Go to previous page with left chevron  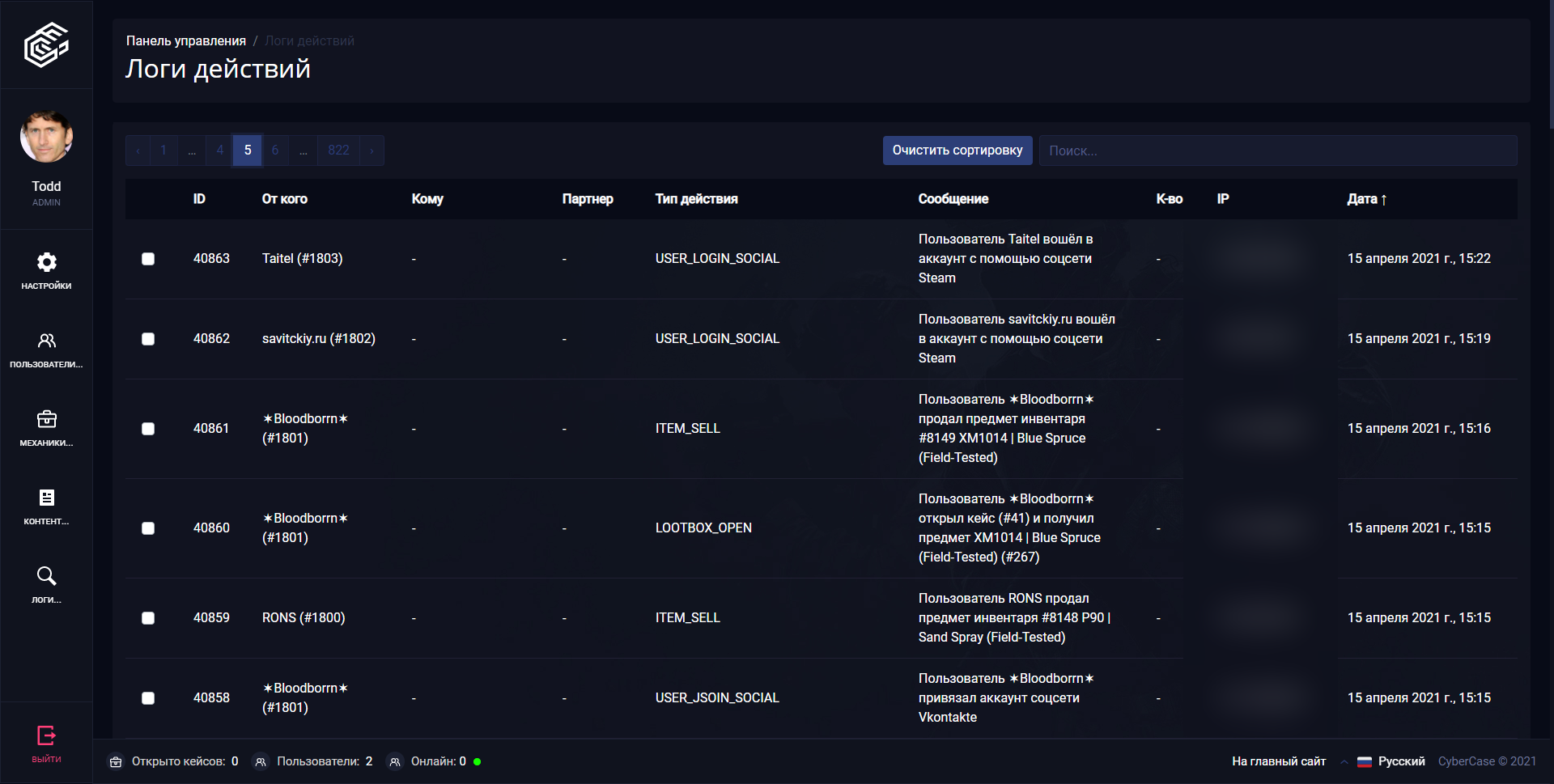138,150
